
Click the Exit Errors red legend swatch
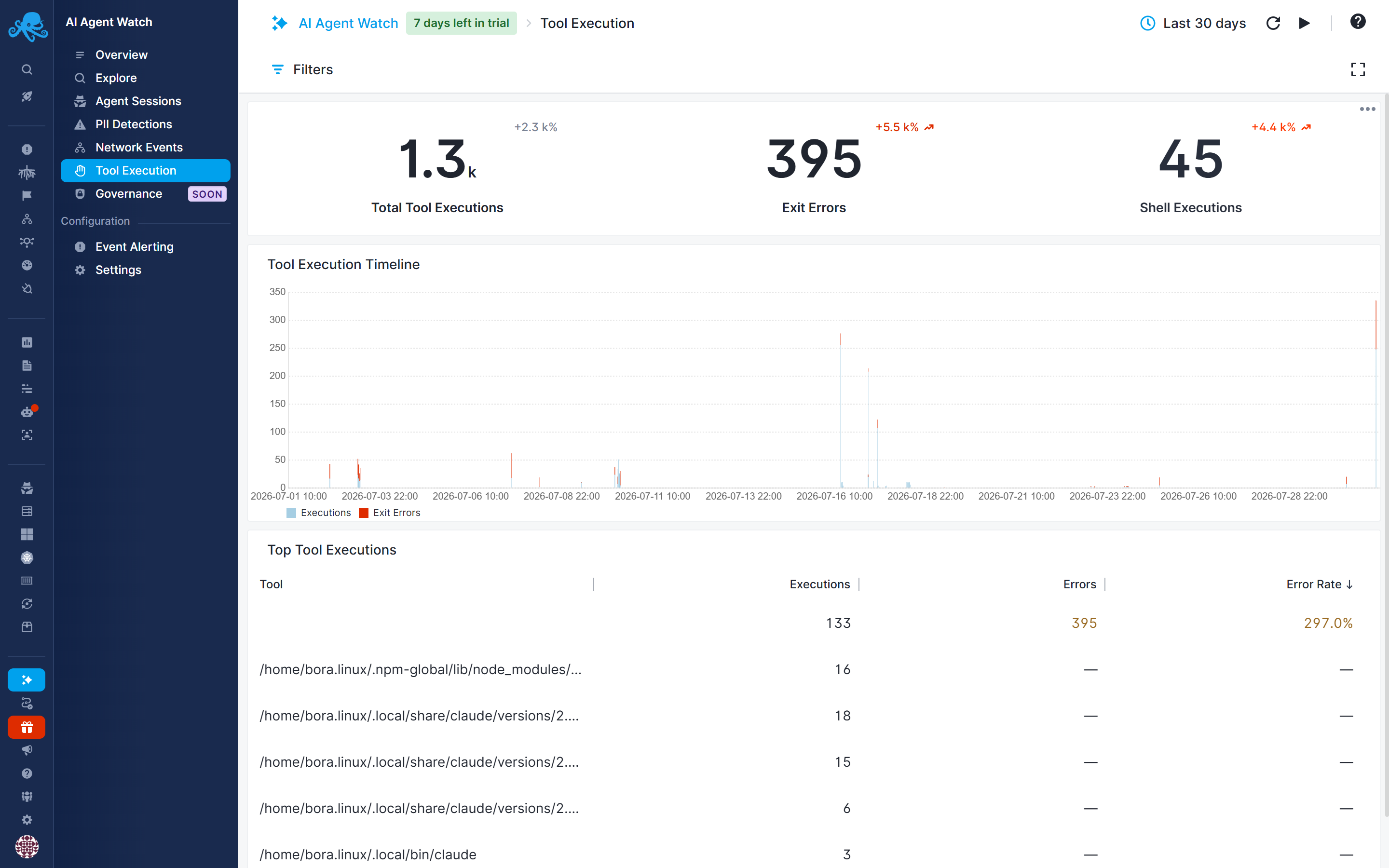[x=363, y=513]
